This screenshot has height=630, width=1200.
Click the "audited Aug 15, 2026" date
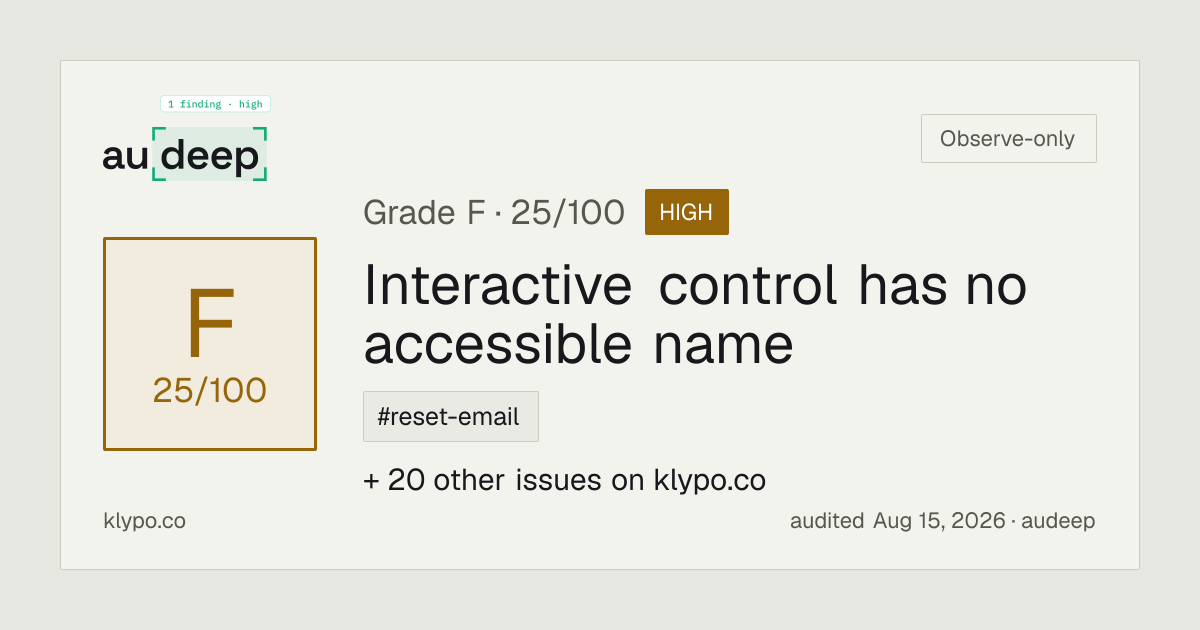[897, 521]
